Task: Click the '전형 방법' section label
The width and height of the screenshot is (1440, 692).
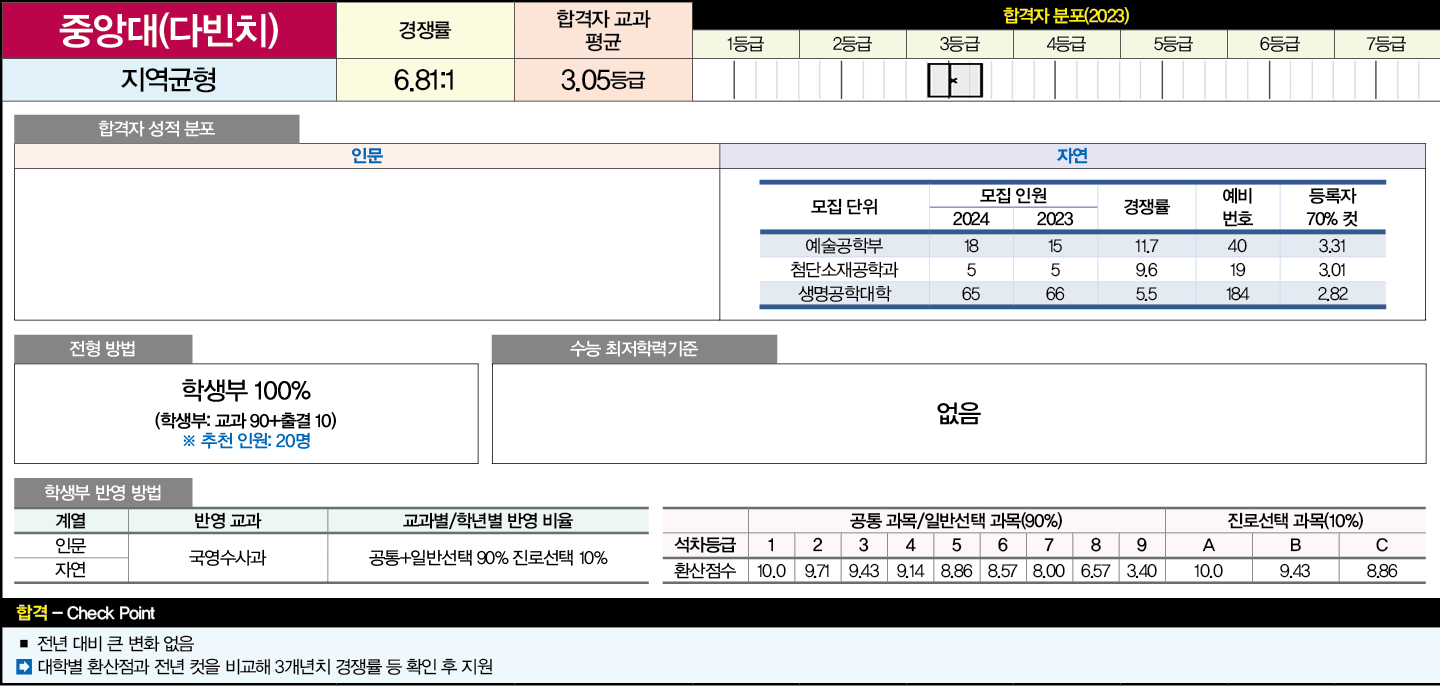Action: [103, 349]
